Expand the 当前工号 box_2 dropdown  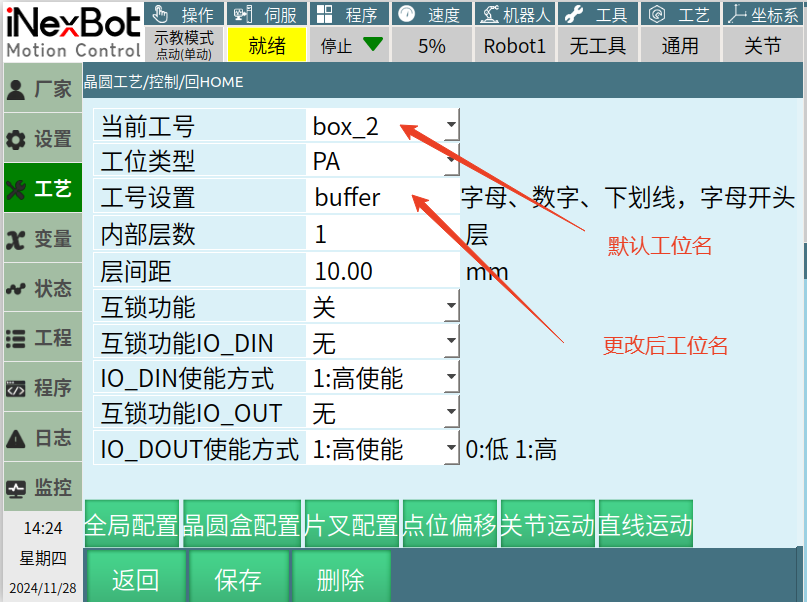(x=450, y=126)
